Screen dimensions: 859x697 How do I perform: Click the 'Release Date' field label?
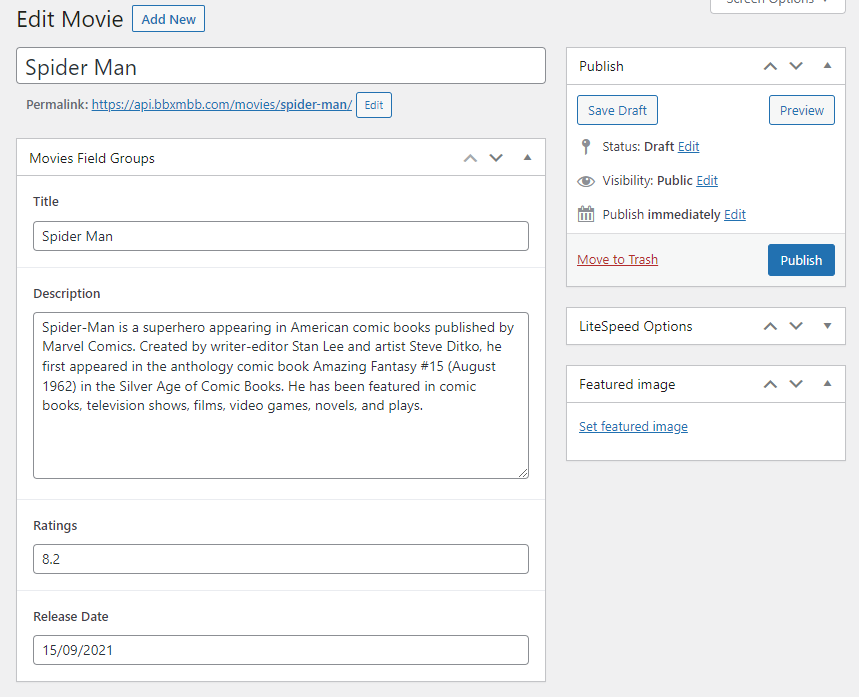pyautogui.click(x=71, y=616)
